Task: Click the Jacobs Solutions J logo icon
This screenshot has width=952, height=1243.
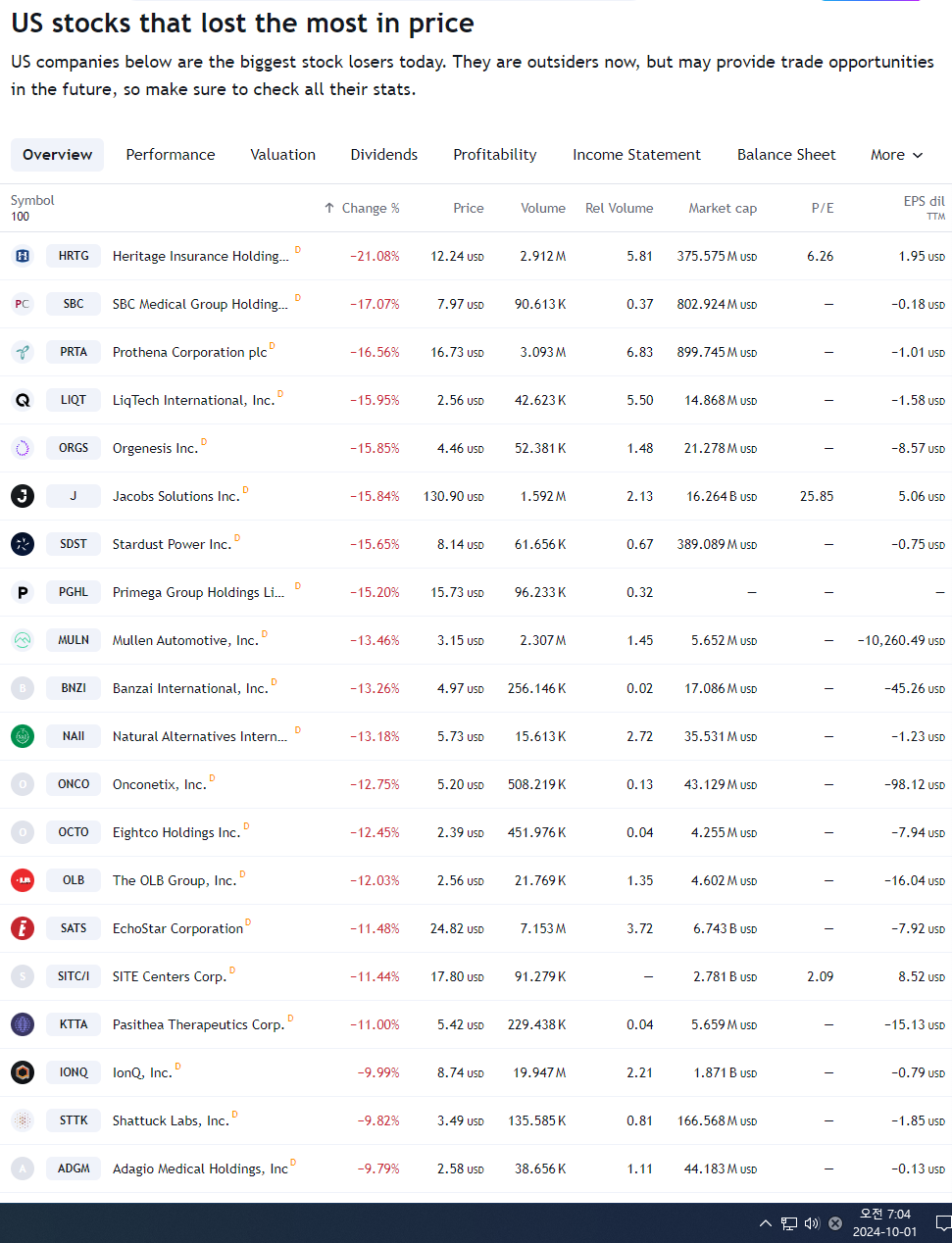Action: [x=23, y=496]
